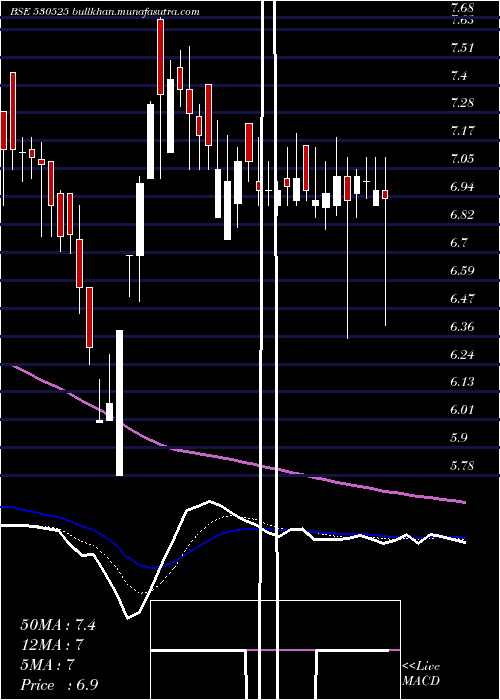Click the tallest red candle near 7.68
This screenshot has width=500, height=700.
[x=160, y=57]
